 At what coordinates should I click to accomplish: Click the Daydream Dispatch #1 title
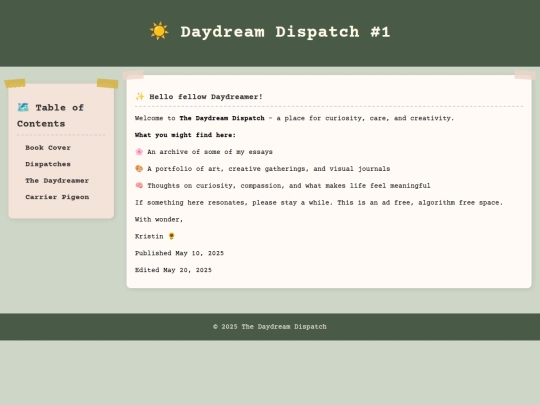click(285, 32)
